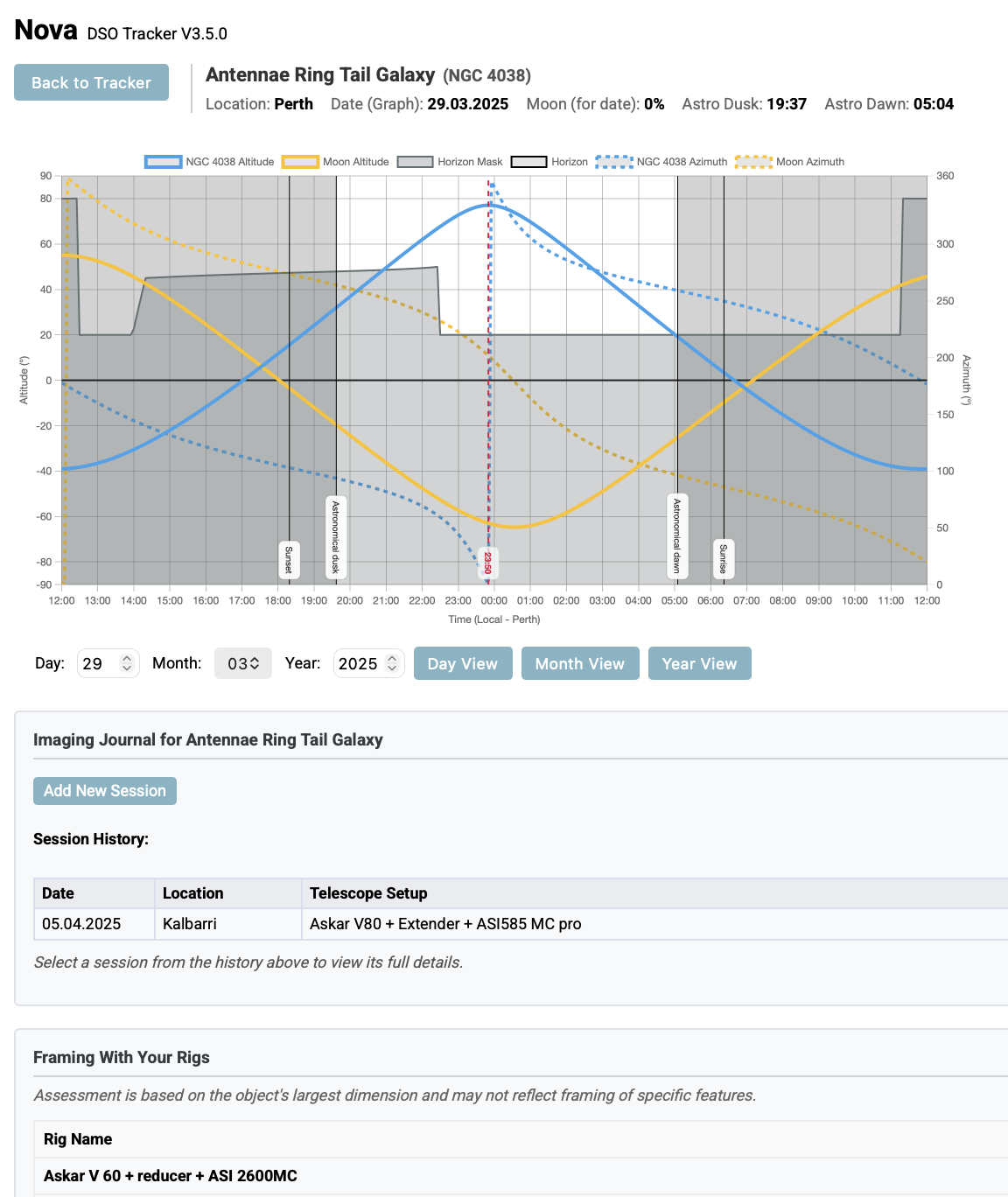Switch to Year View

[x=700, y=663]
